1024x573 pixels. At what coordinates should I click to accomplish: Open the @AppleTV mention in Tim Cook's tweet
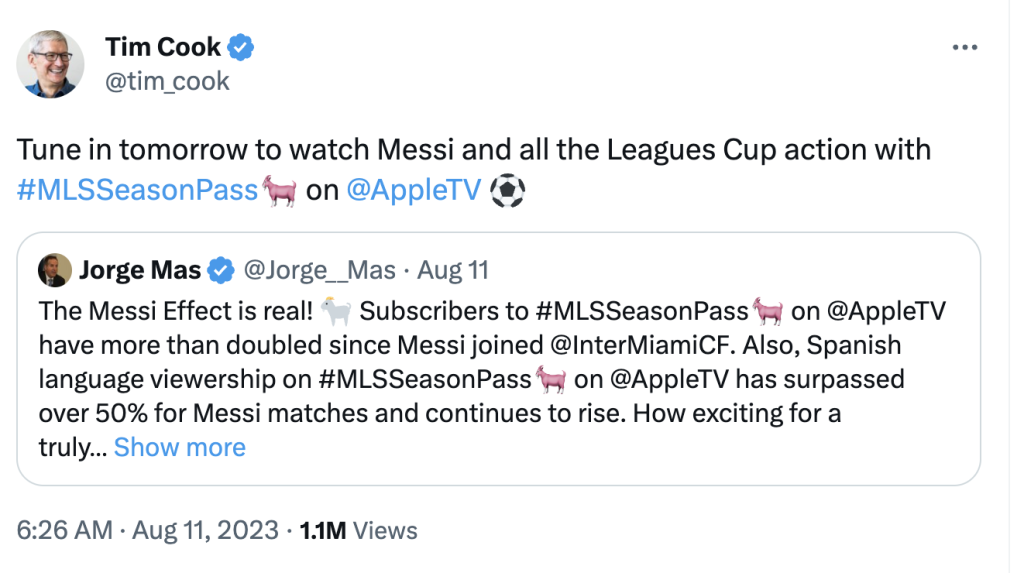[x=413, y=189]
